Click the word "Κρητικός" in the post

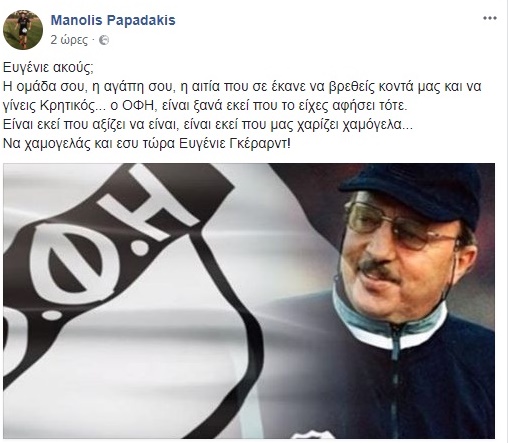[x=67, y=106]
